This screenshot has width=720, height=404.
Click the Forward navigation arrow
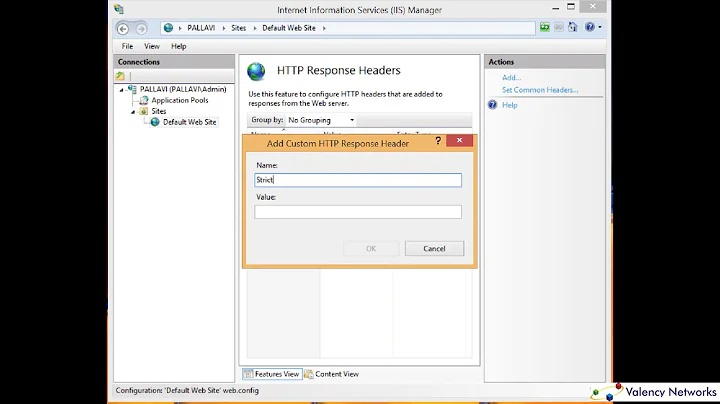point(141,28)
